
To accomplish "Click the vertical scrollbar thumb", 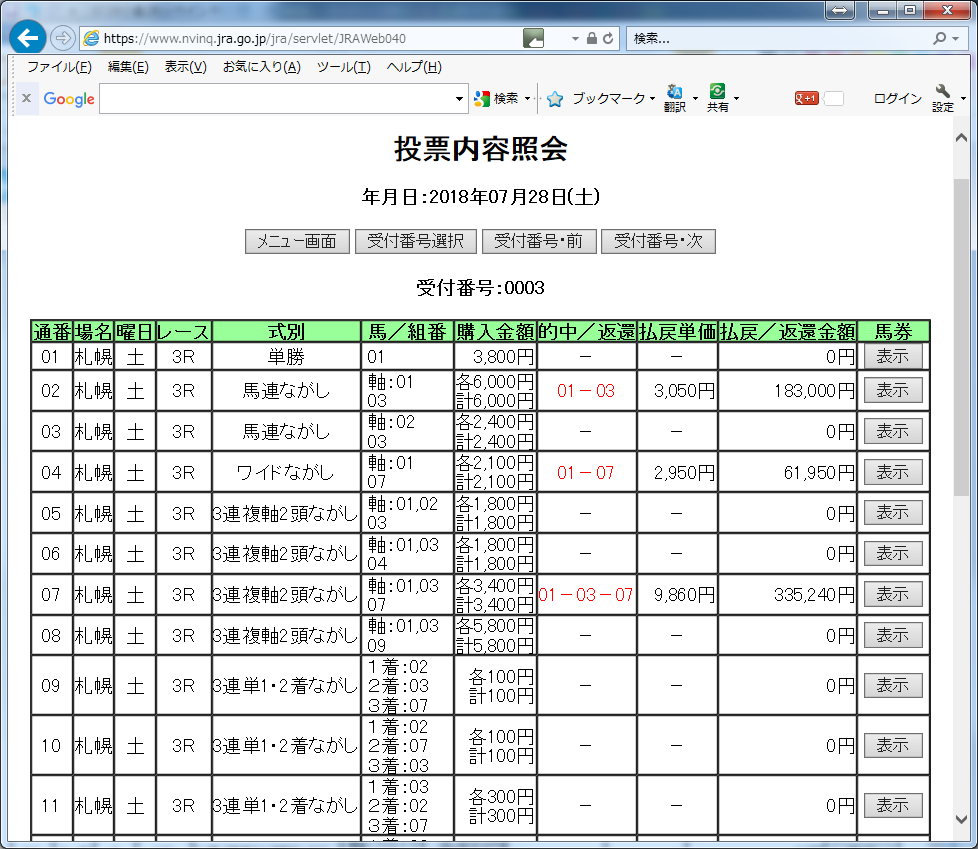I will coord(961,337).
